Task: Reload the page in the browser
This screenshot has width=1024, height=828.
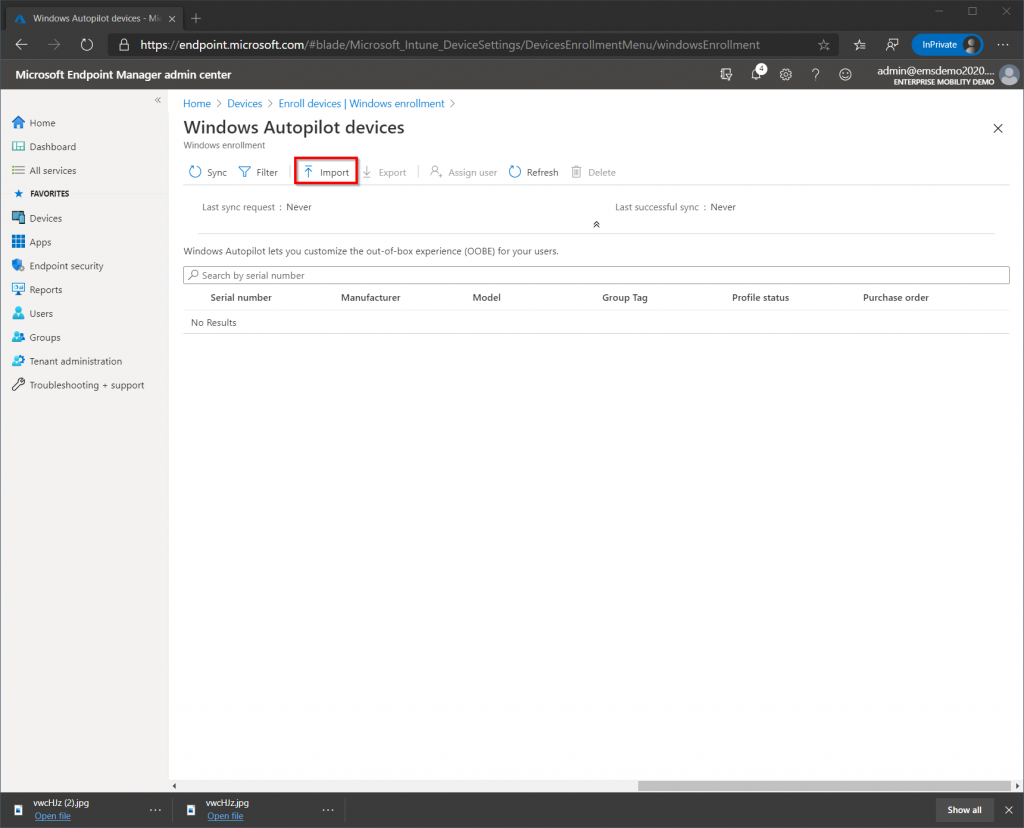Action: [x=87, y=44]
